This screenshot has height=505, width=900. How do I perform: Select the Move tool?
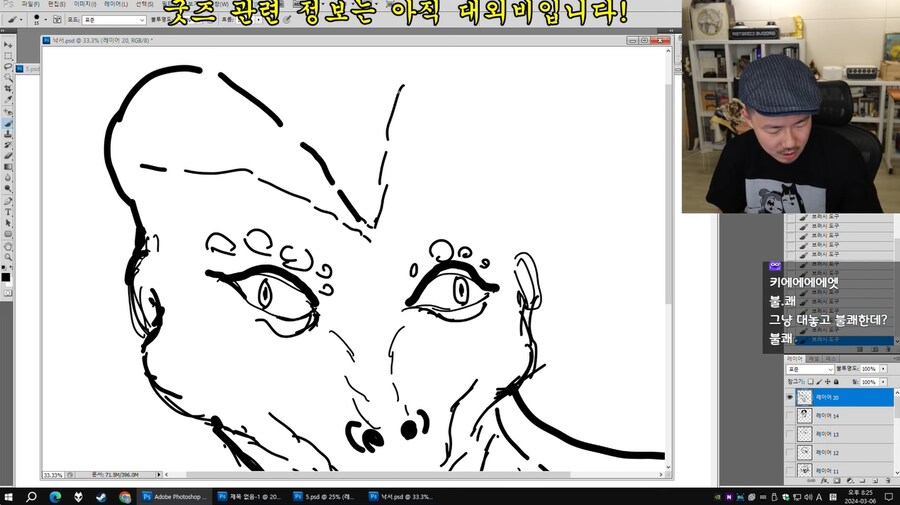[8, 44]
